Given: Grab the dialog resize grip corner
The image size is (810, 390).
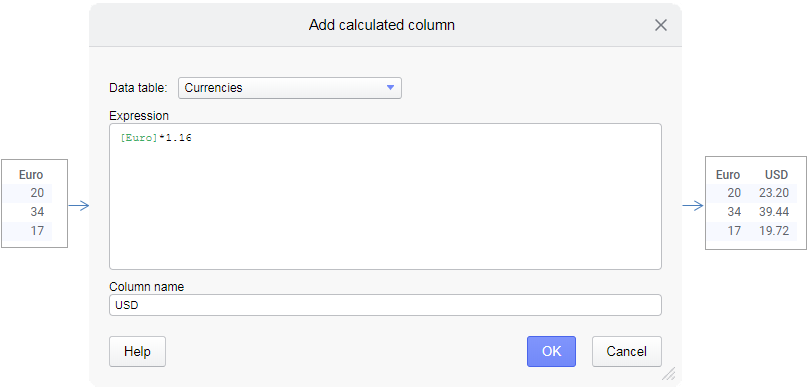Looking at the screenshot, I should [x=668, y=374].
